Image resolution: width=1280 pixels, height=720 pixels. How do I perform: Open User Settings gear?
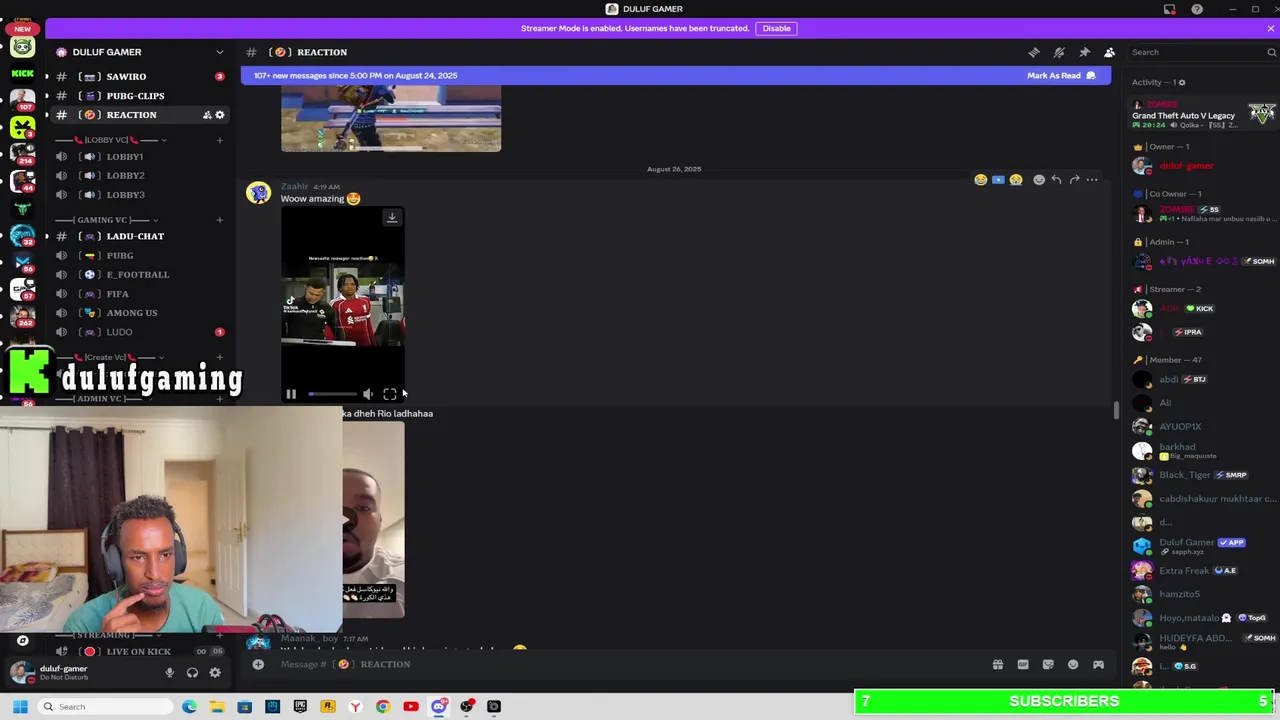pyautogui.click(x=215, y=673)
